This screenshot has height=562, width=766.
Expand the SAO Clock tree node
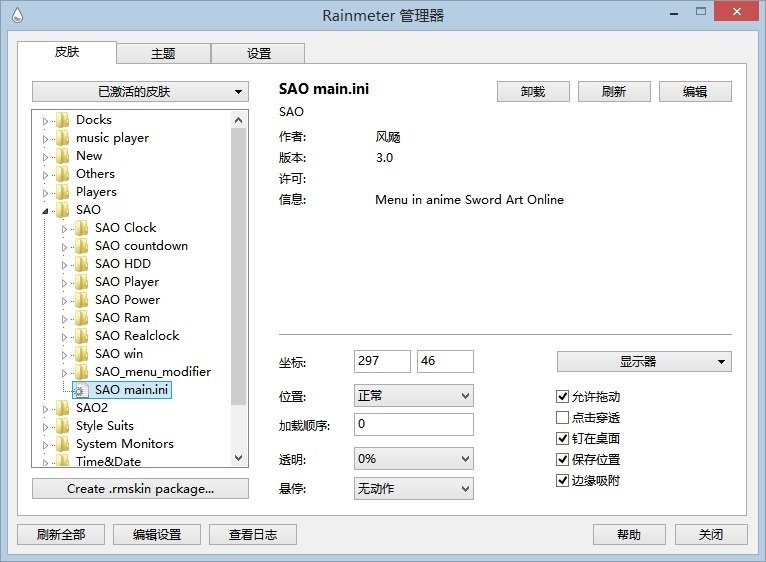(64, 229)
